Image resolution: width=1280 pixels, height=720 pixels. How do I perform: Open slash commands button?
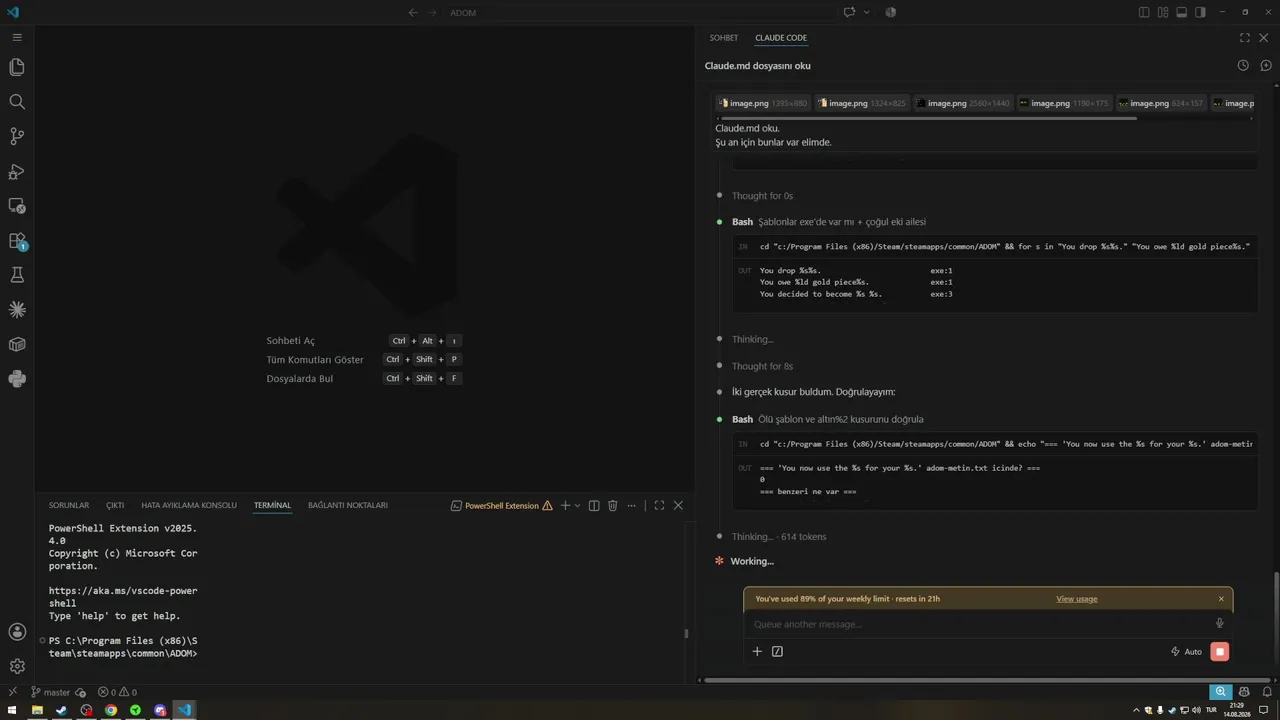point(777,651)
